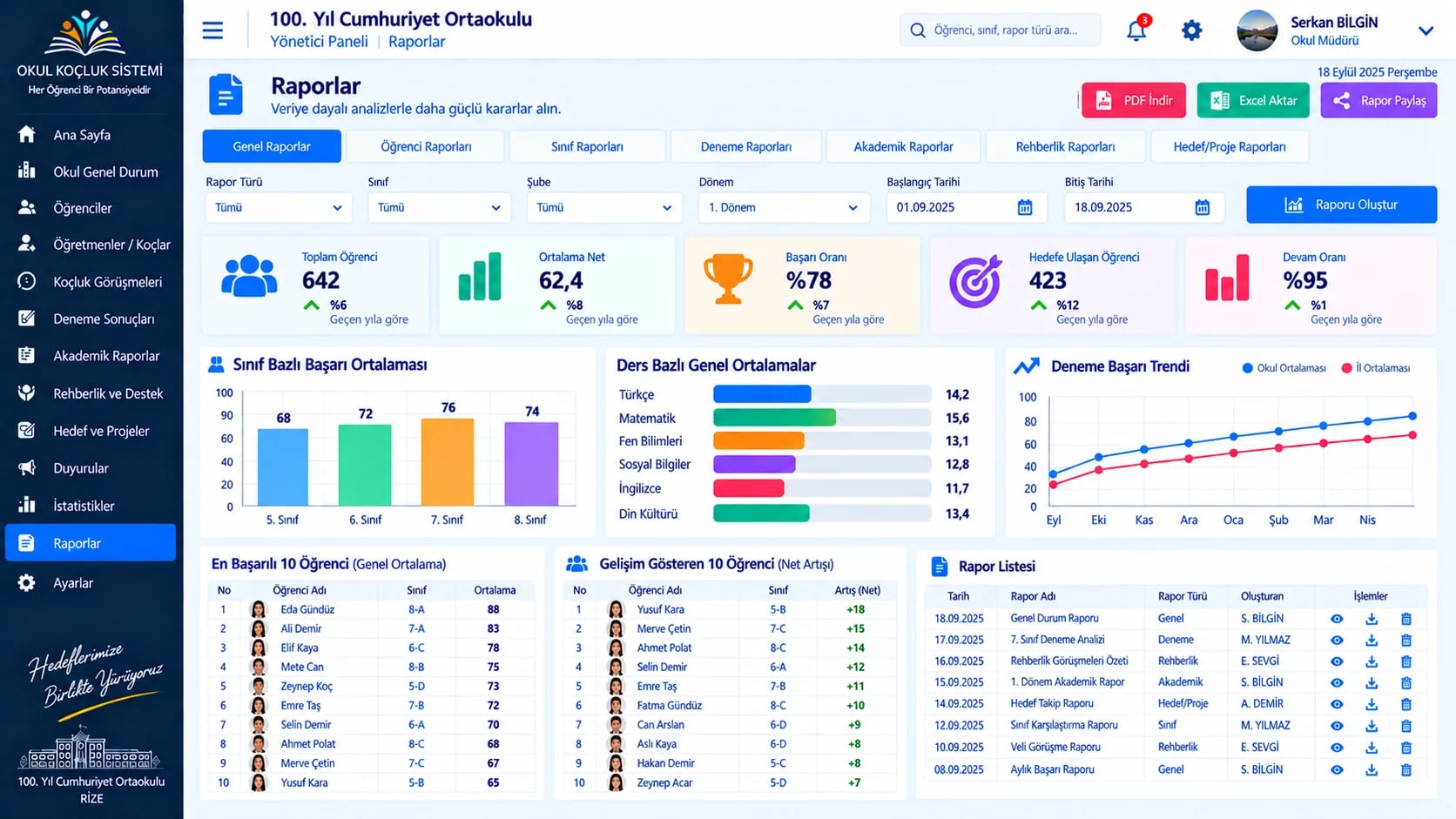Toggle the hamburger menu icon
1456x819 pixels.
pyautogui.click(x=212, y=30)
